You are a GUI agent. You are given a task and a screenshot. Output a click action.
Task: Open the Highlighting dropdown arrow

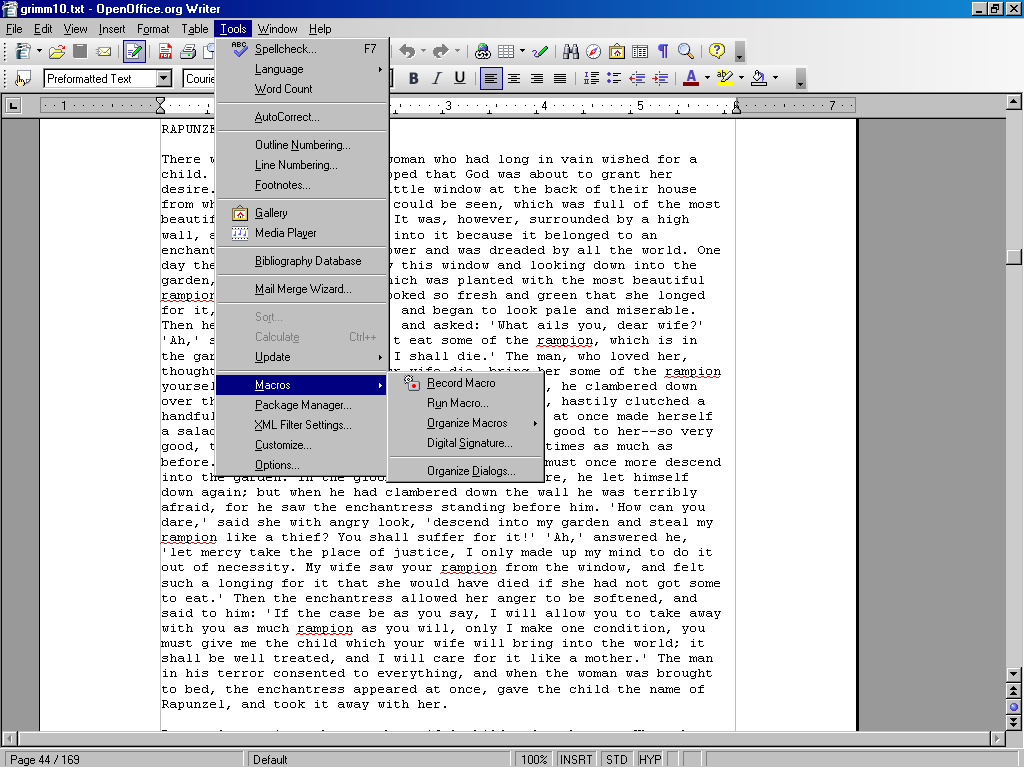(741, 78)
